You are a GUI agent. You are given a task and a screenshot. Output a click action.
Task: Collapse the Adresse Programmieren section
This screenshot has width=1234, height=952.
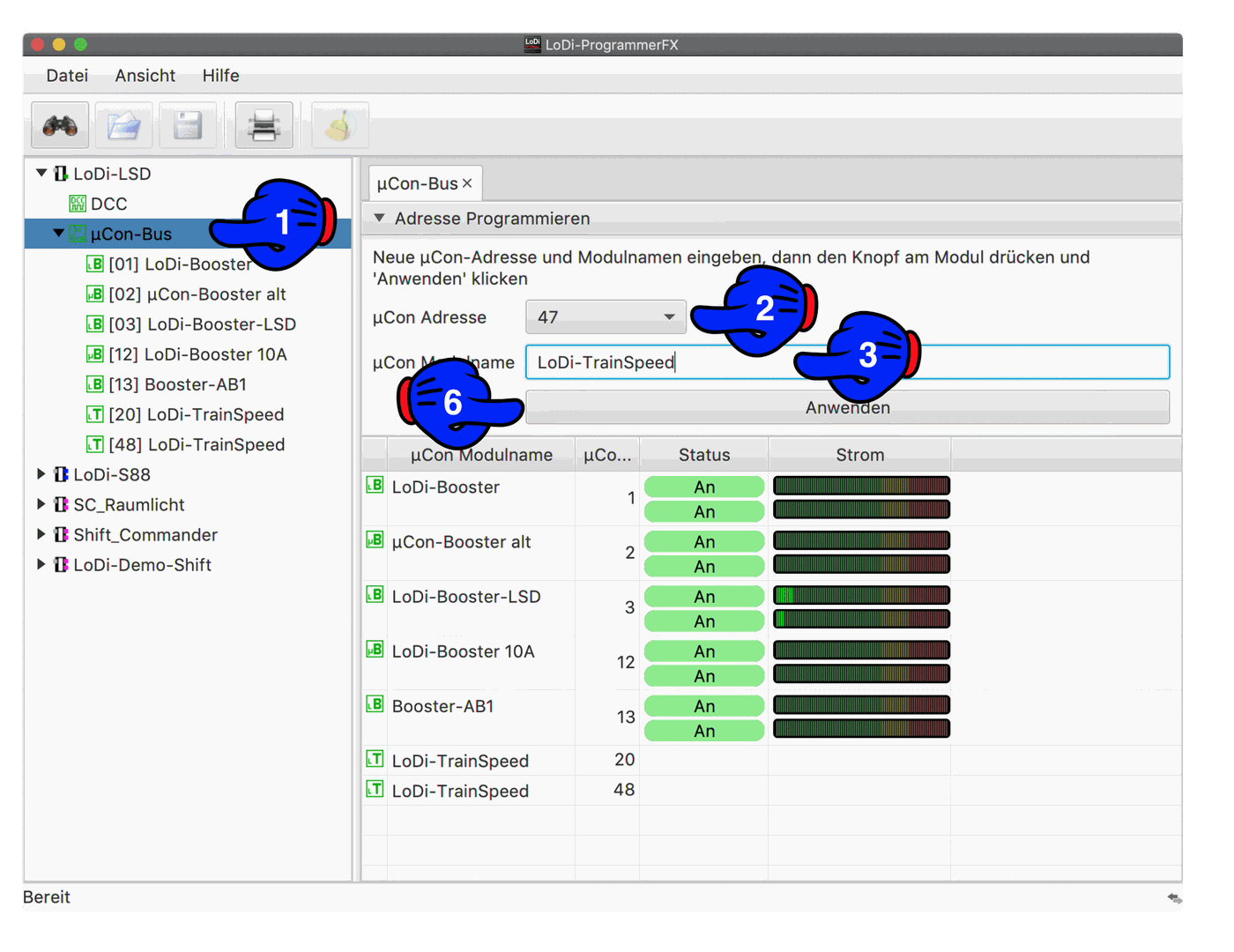379,218
